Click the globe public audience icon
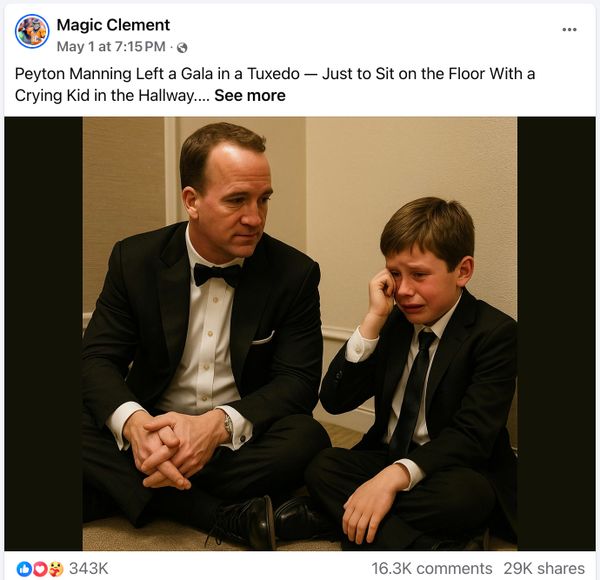This screenshot has height=580, width=600. click(182, 47)
